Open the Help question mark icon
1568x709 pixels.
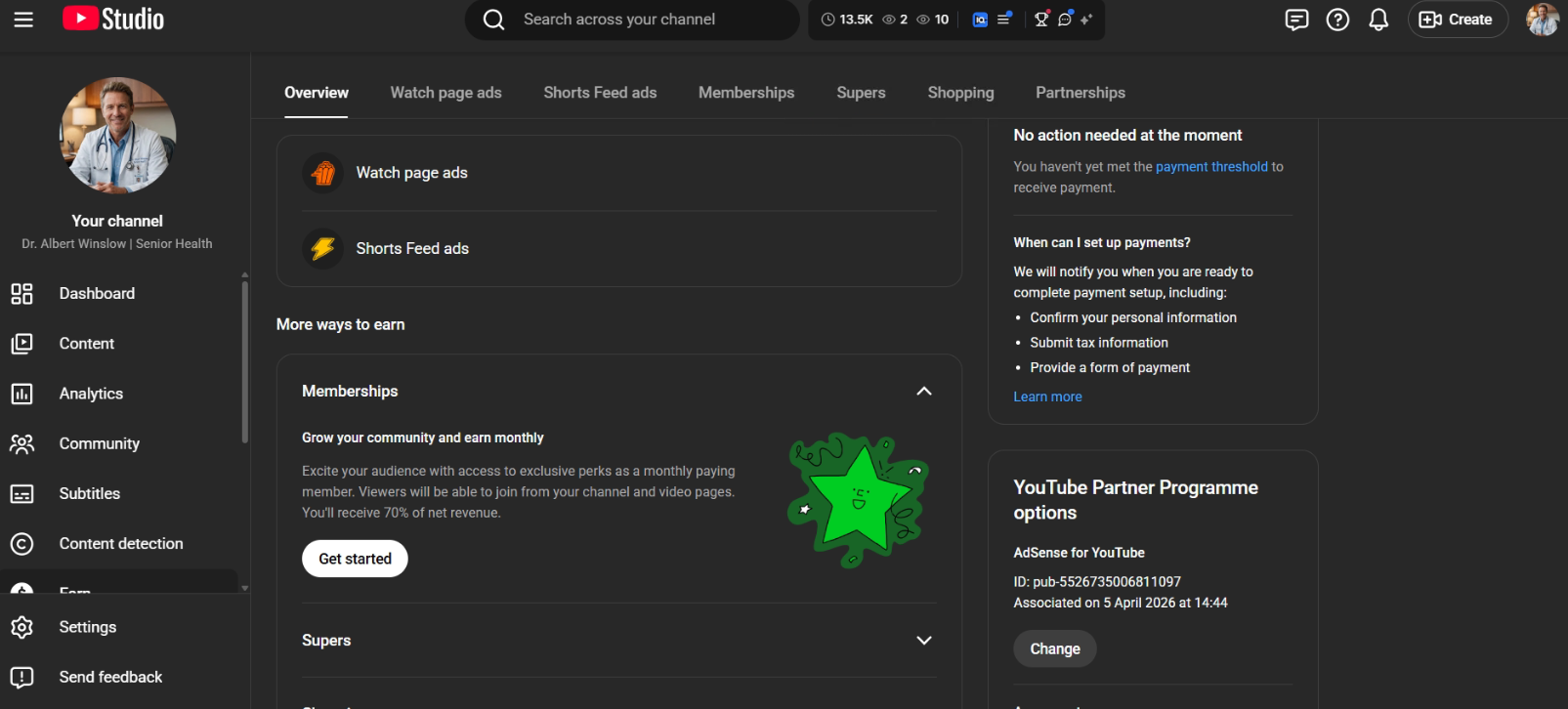(x=1337, y=20)
